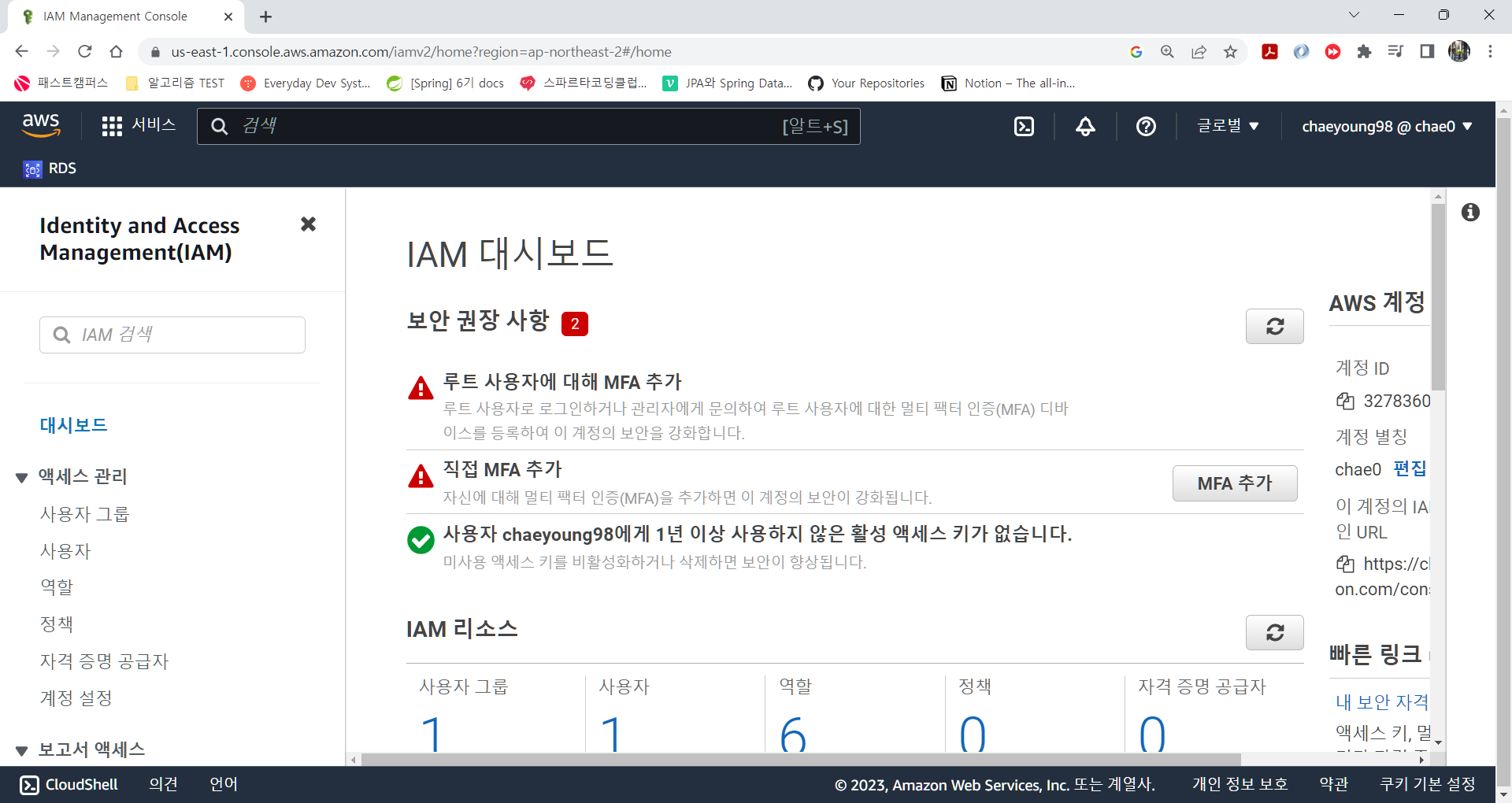The width and height of the screenshot is (1512, 803).
Task: Toggle the browser side panel
Action: (x=1427, y=51)
